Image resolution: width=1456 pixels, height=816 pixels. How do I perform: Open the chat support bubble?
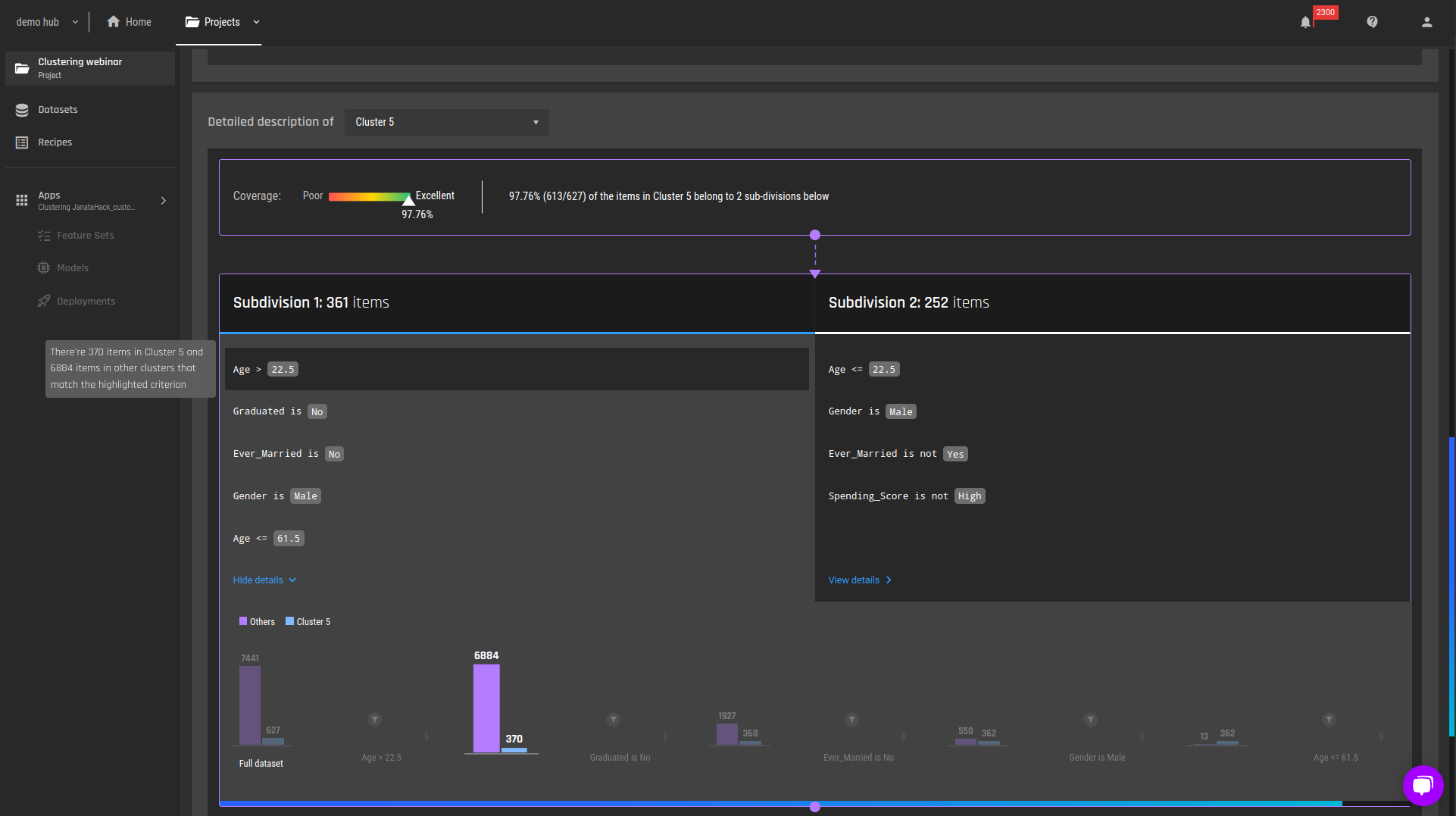click(1423, 785)
